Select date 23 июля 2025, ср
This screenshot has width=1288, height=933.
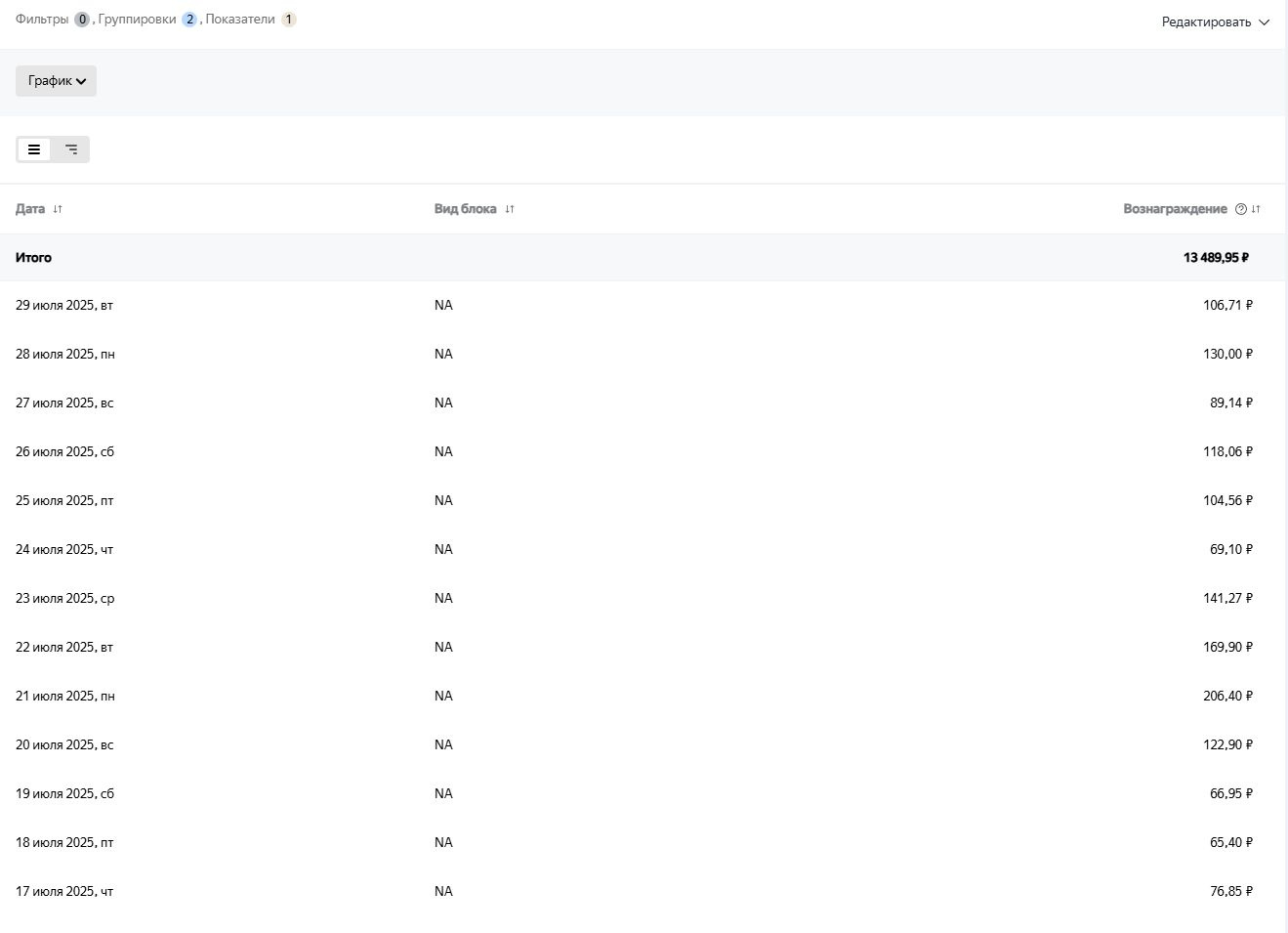coord(65,598)
